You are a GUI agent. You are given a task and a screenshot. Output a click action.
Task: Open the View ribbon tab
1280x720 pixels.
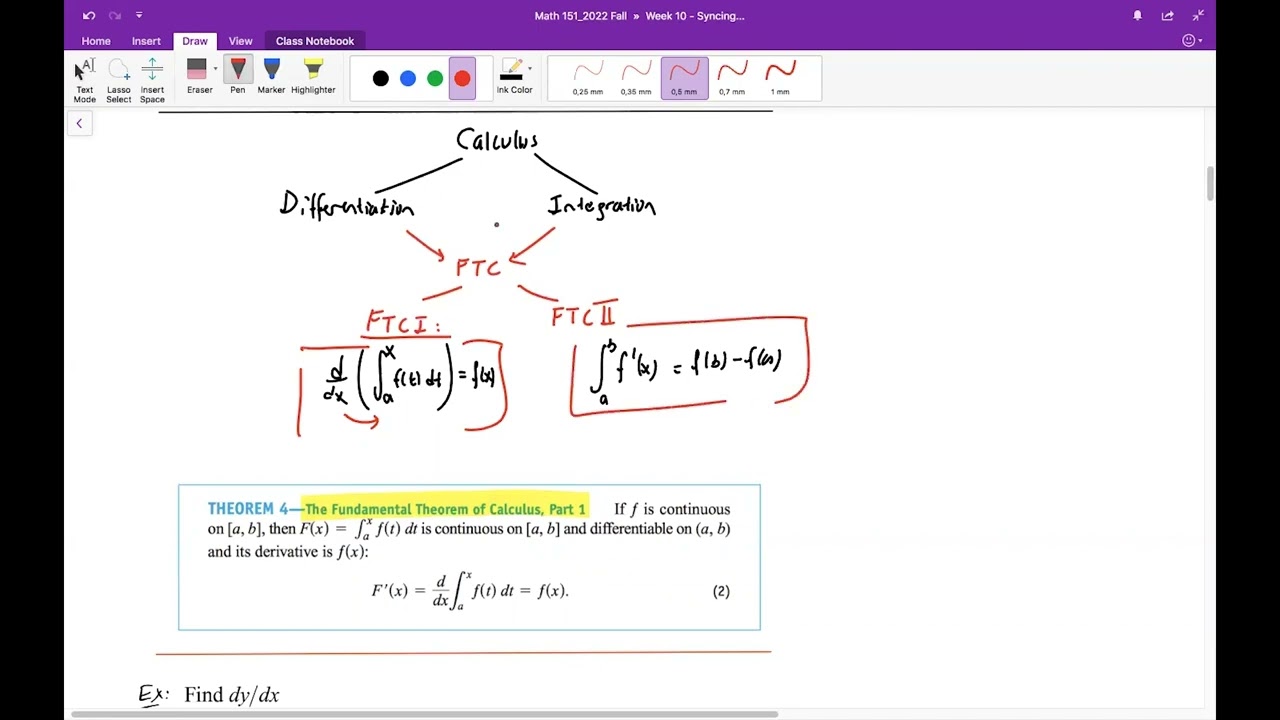pos(240,41)
